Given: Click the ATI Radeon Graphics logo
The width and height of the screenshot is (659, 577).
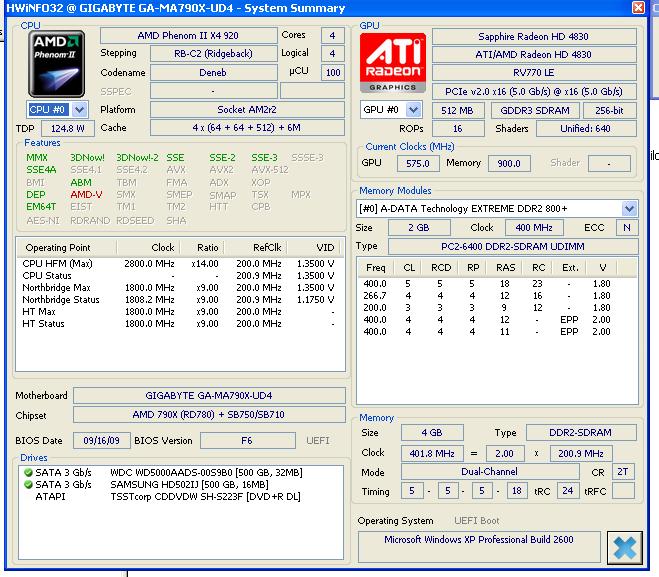Looking at the screenshot, I should pos(393,63).
